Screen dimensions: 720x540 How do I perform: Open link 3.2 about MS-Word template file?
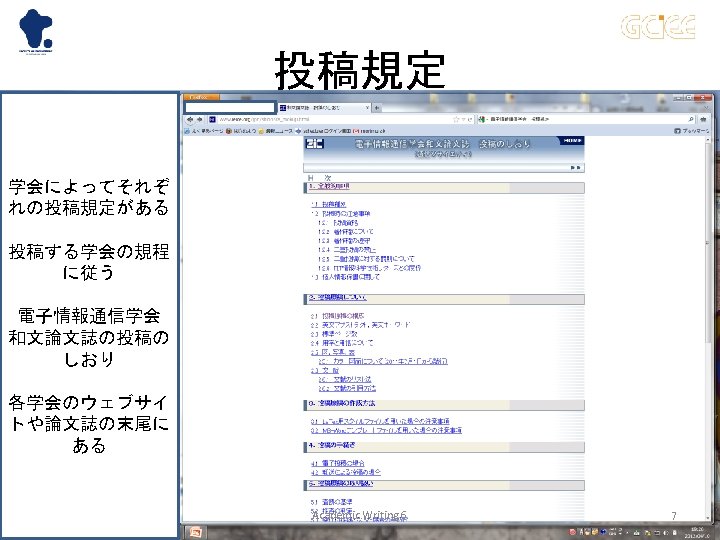(386, 430)
